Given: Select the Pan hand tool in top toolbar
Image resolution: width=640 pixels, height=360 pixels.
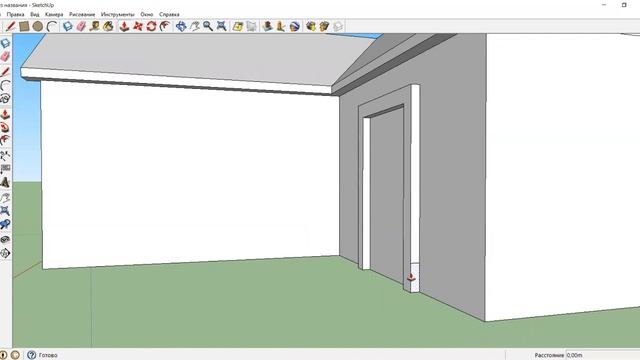Looking at the screenshot, I should 195,27.
